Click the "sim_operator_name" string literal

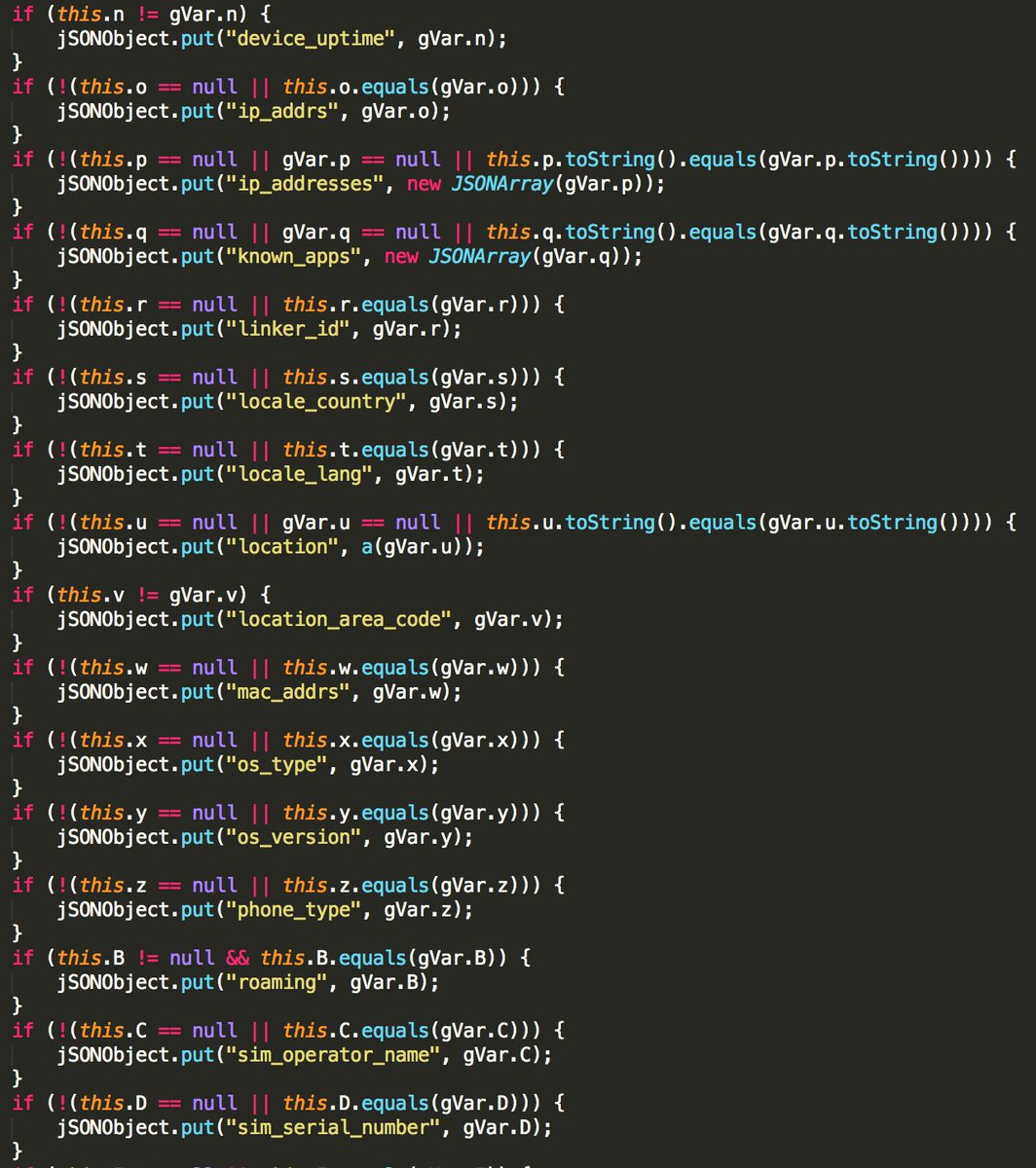(x=334, y=1055)
